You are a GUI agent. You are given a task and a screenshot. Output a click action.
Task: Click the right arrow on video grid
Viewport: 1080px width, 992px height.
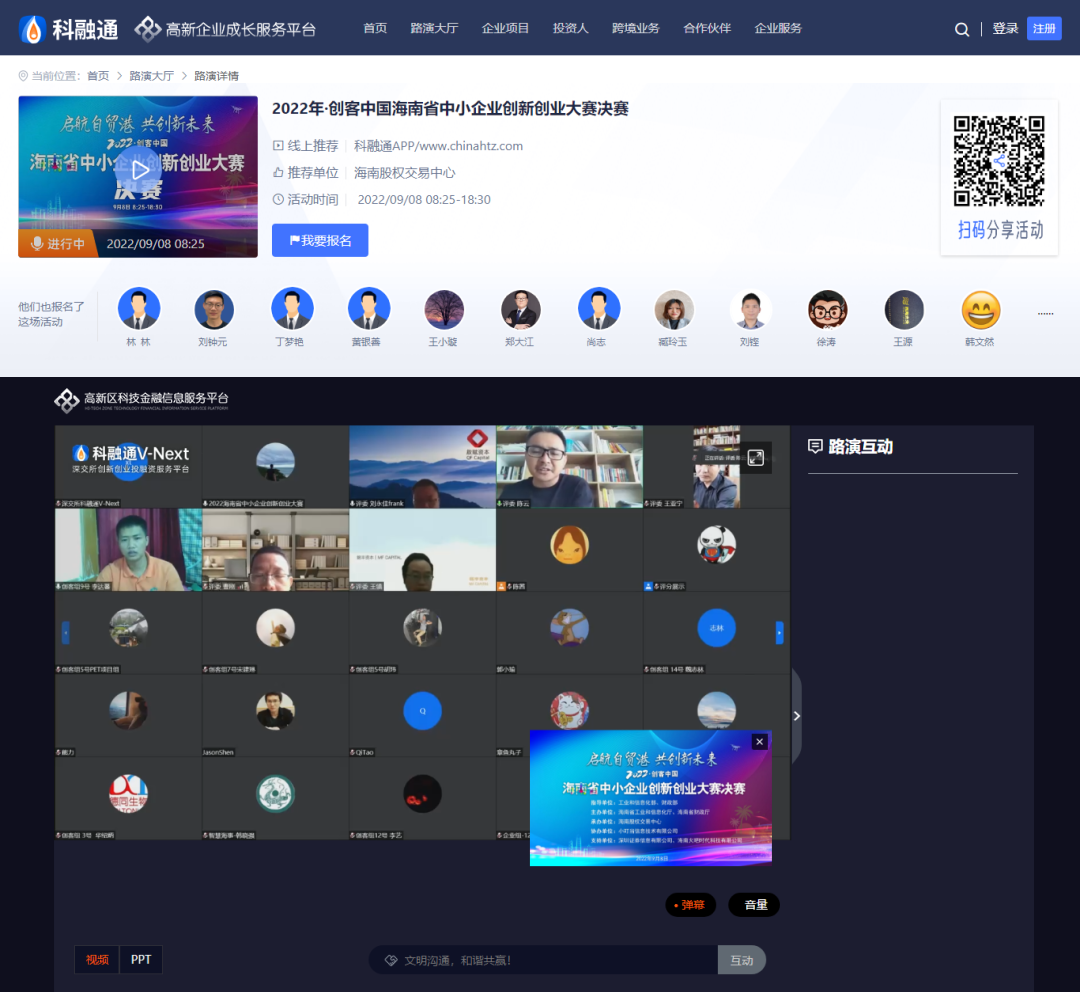[779, 632]
